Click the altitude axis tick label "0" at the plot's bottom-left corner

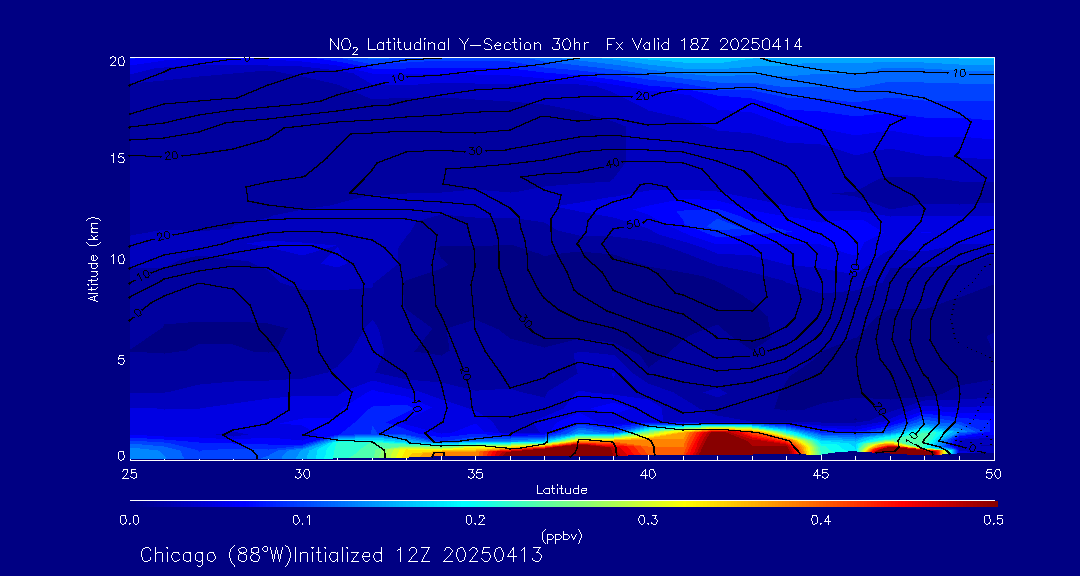121,455
